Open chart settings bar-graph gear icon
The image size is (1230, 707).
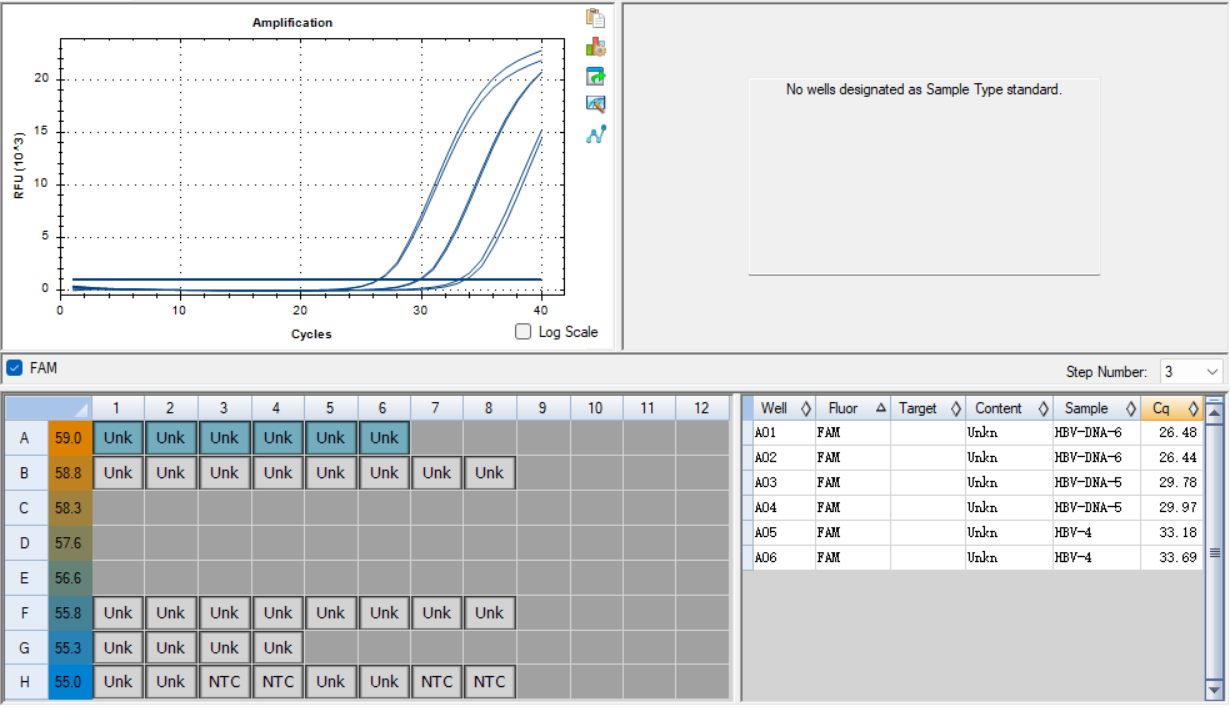pos(596,47)
